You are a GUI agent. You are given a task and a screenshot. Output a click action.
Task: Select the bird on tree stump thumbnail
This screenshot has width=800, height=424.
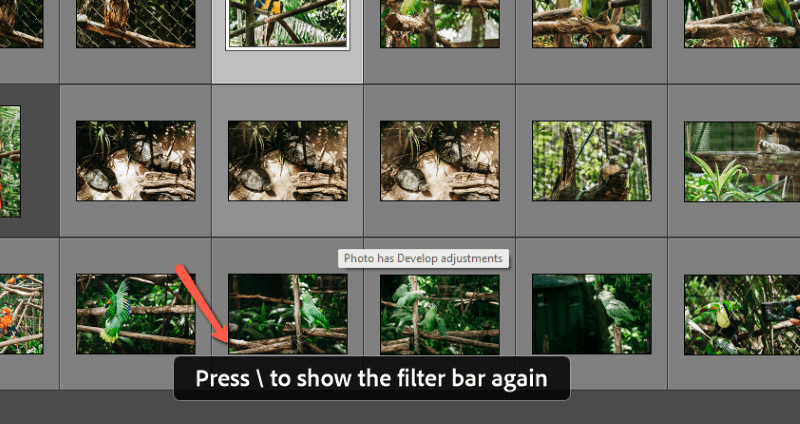[592, 161]
